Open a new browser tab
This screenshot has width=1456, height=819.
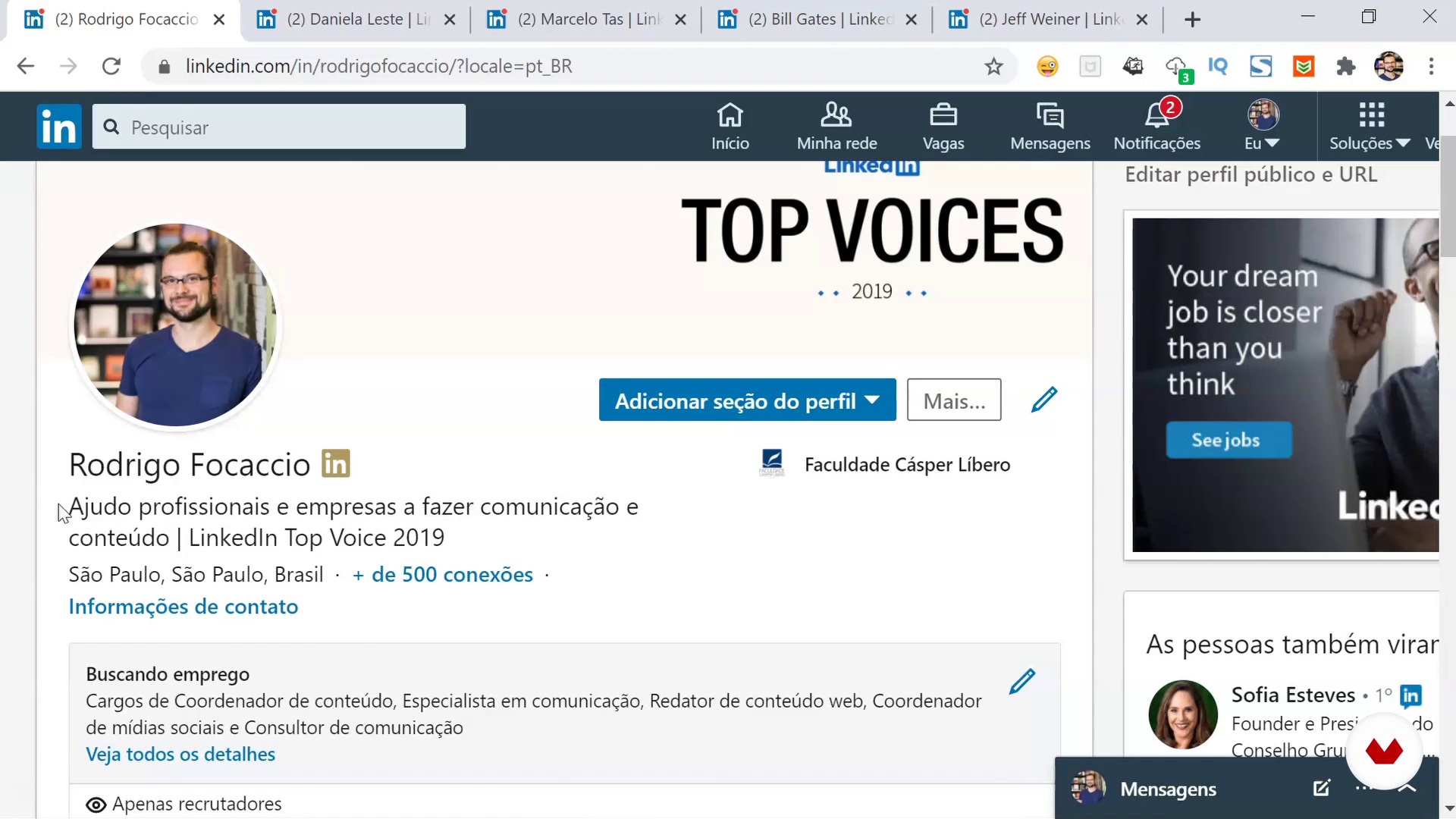1192,20
